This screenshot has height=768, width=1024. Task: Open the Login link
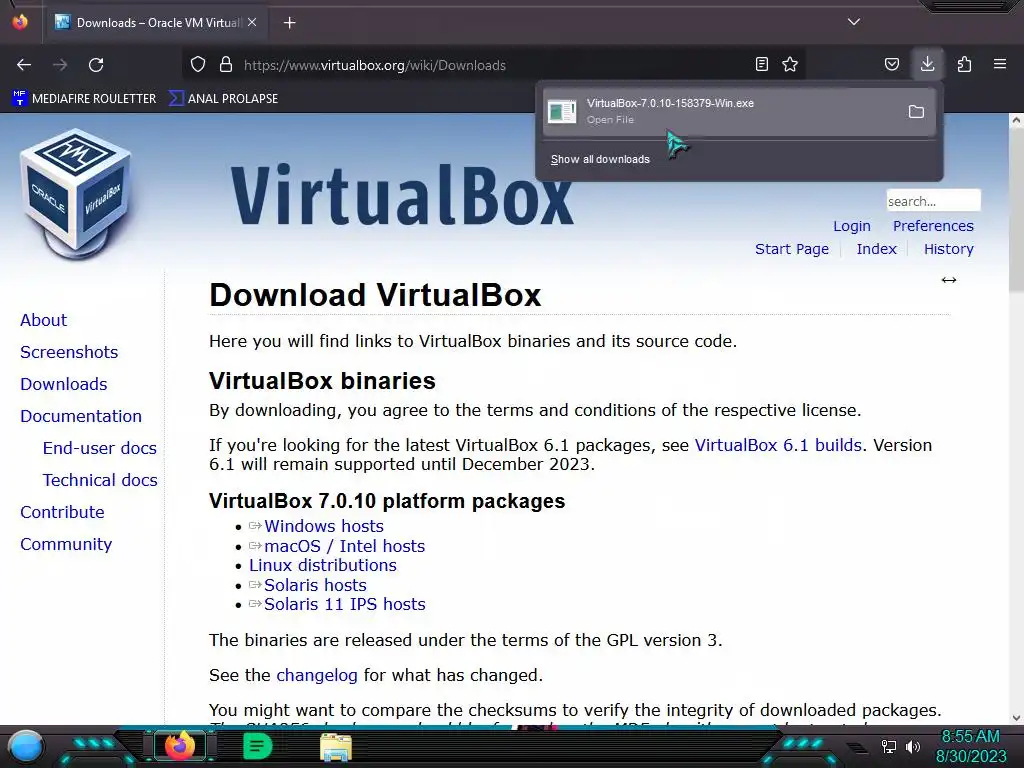tap(852, 226)
